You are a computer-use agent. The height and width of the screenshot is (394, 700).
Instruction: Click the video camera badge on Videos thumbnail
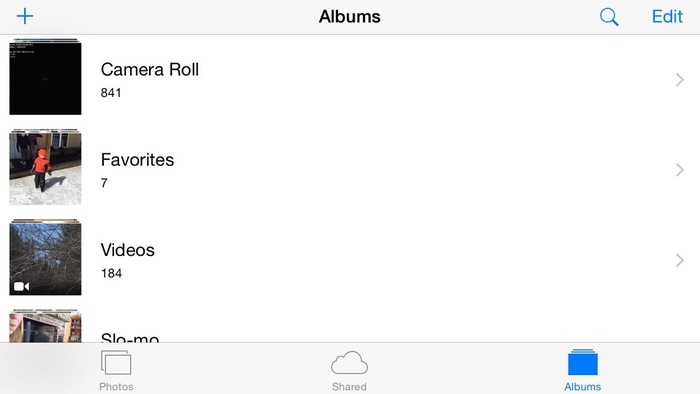pos(21,286)
